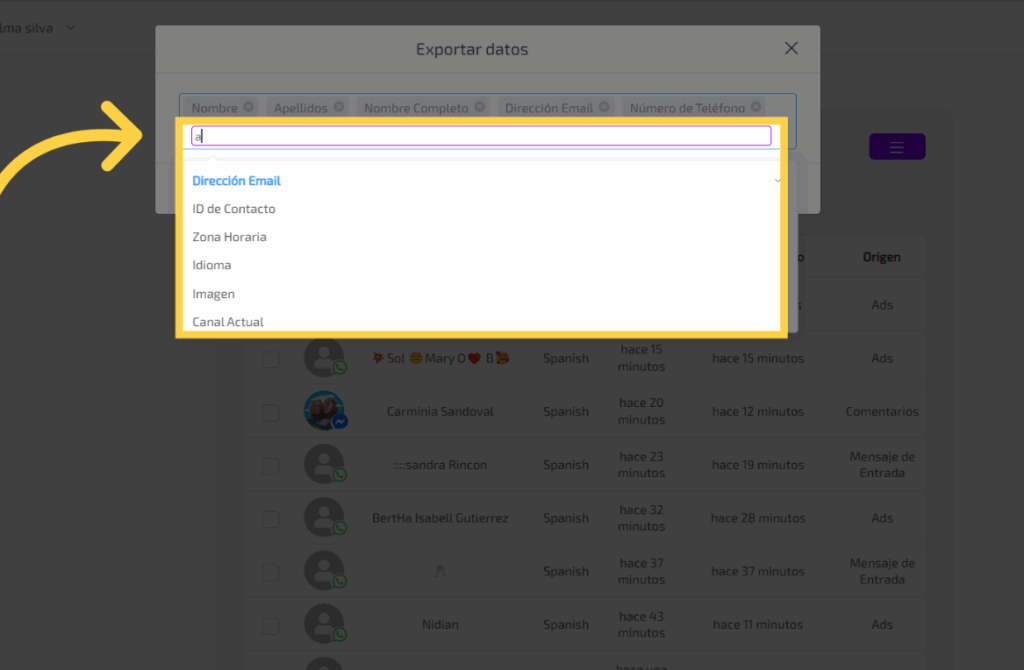Open the purple hamburger menu button
This screenshot has height=670, width=1024.
tap(896, 147)
